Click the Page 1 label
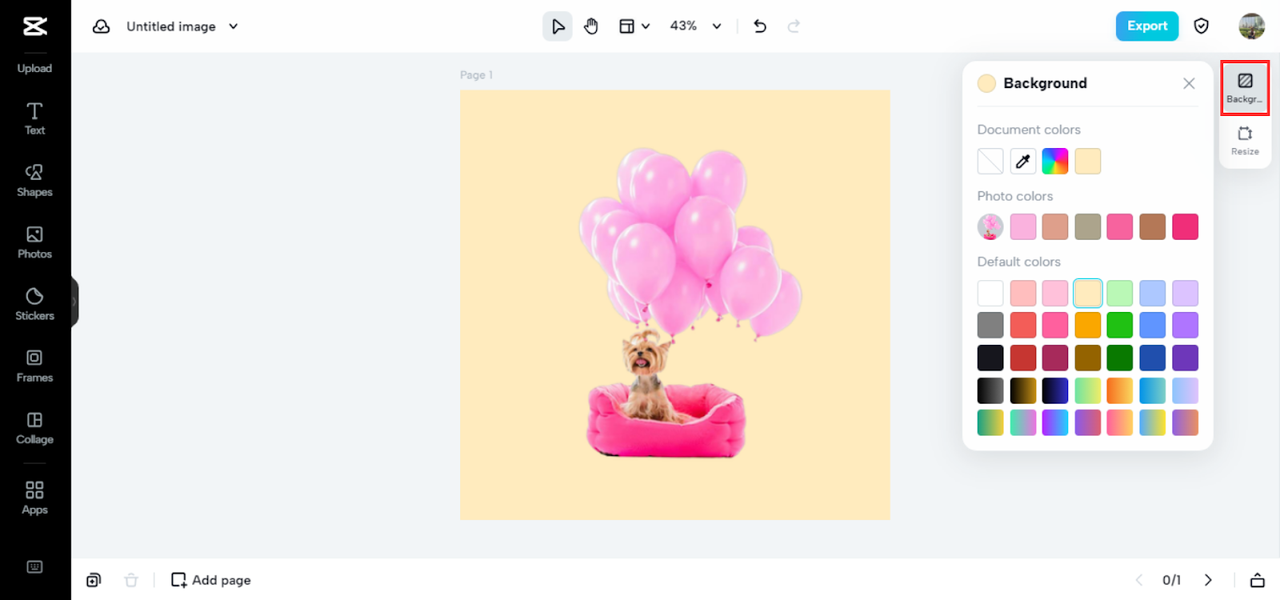1280x600 pixels. [476, 75]
